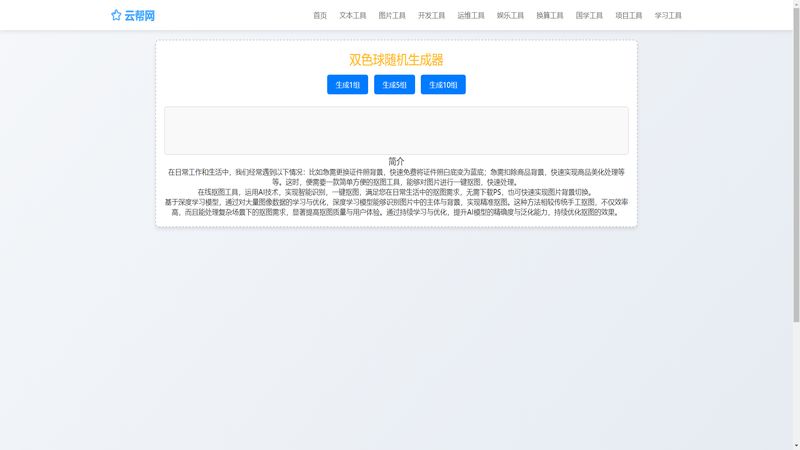Generate five sets with 生成5组

394,85
